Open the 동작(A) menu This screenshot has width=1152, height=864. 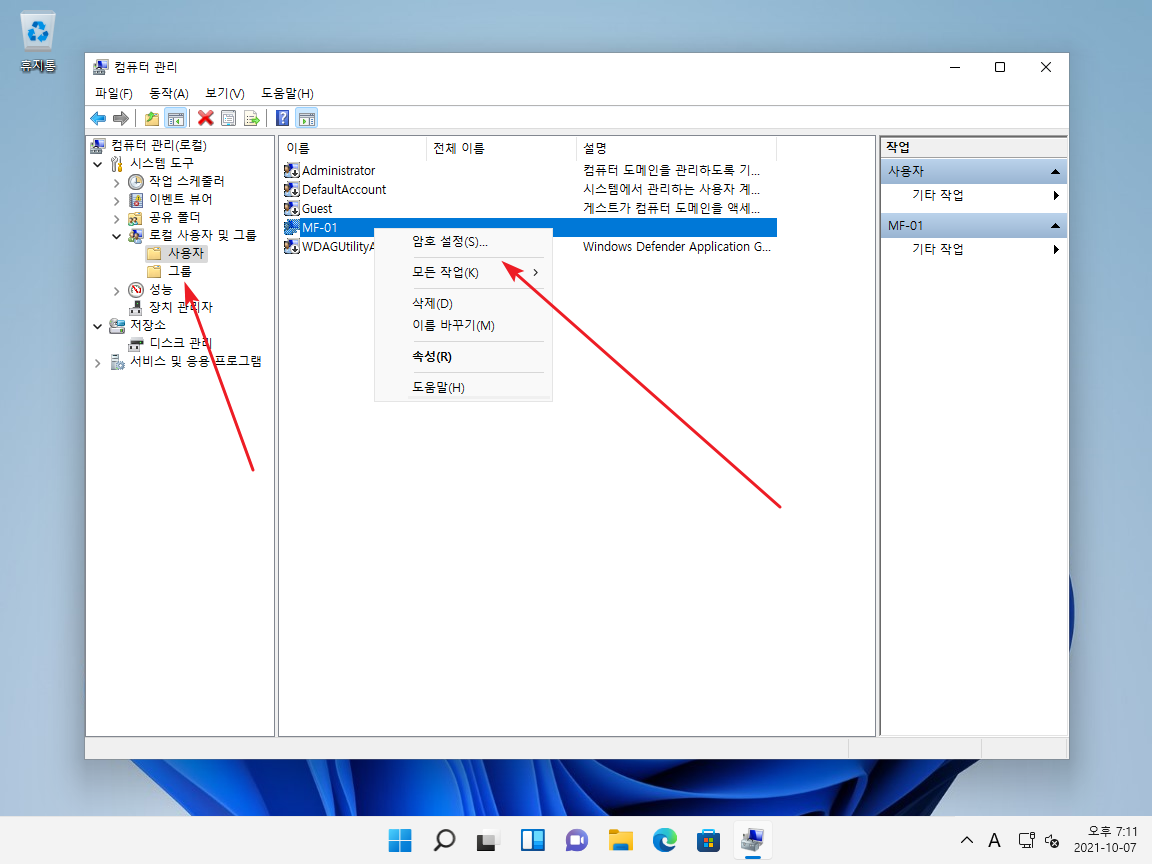(168, 93)
